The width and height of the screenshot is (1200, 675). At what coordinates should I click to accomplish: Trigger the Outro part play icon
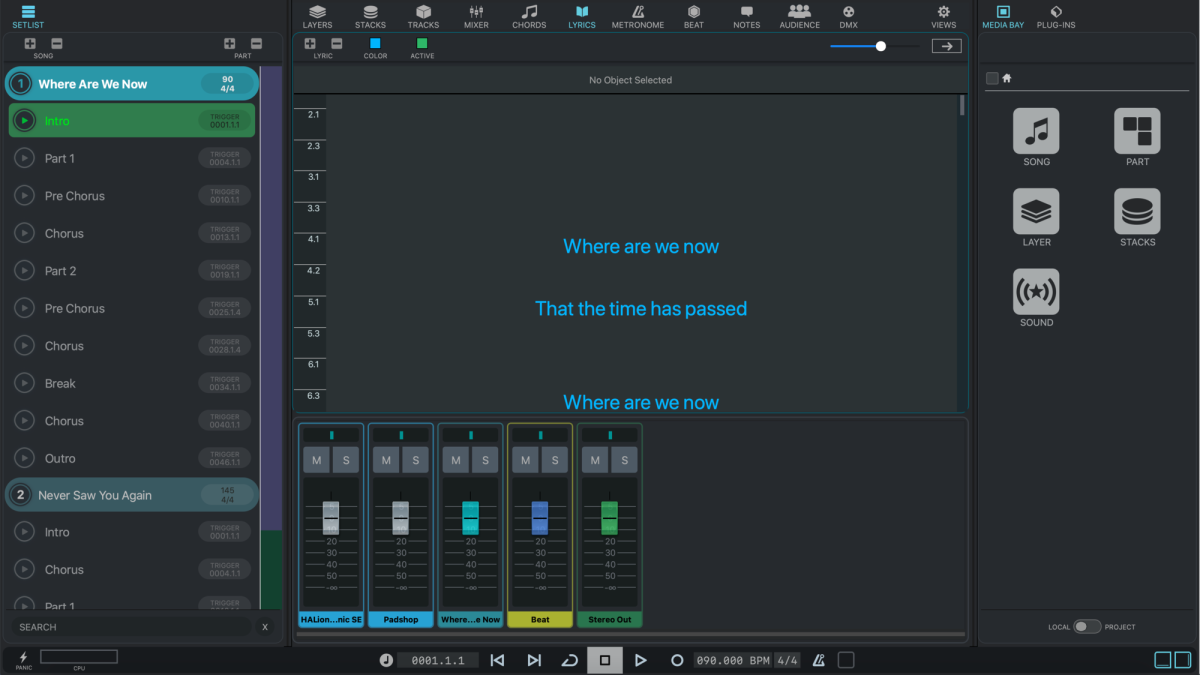pos(24,458)
